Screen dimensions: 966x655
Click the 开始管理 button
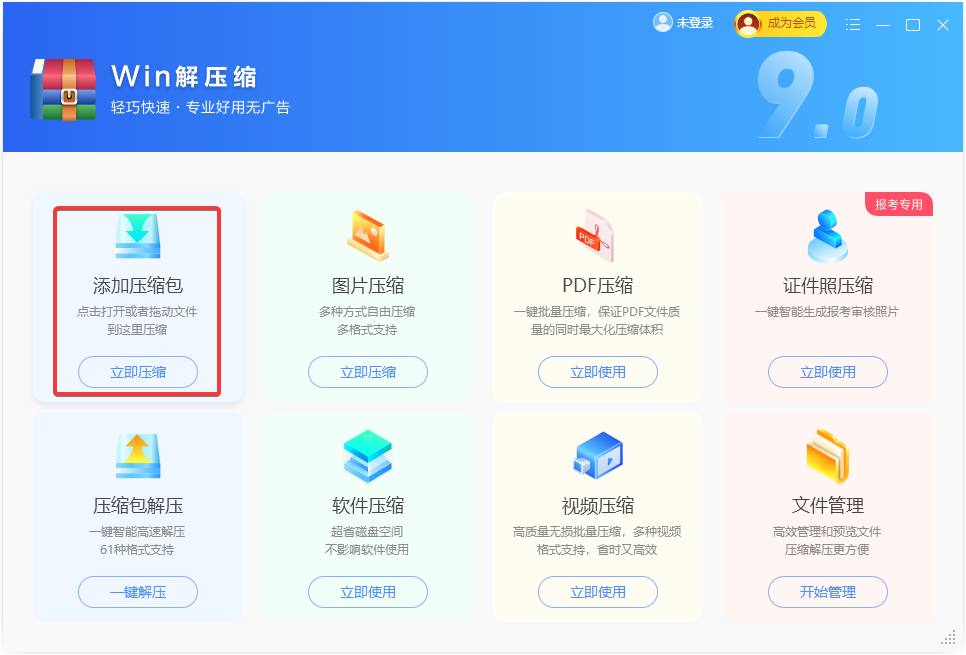828,592
